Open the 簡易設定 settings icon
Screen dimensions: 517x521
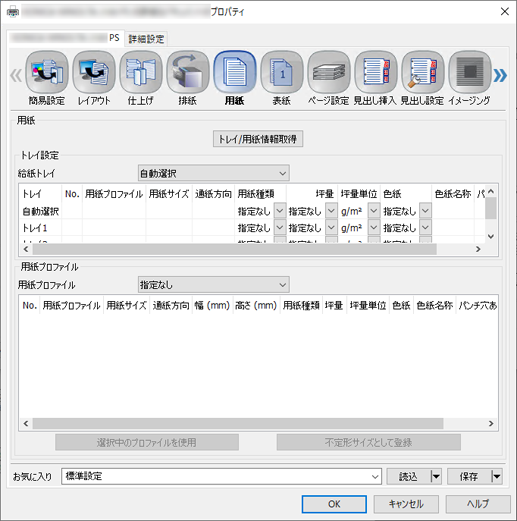click(x=47, y=72)
